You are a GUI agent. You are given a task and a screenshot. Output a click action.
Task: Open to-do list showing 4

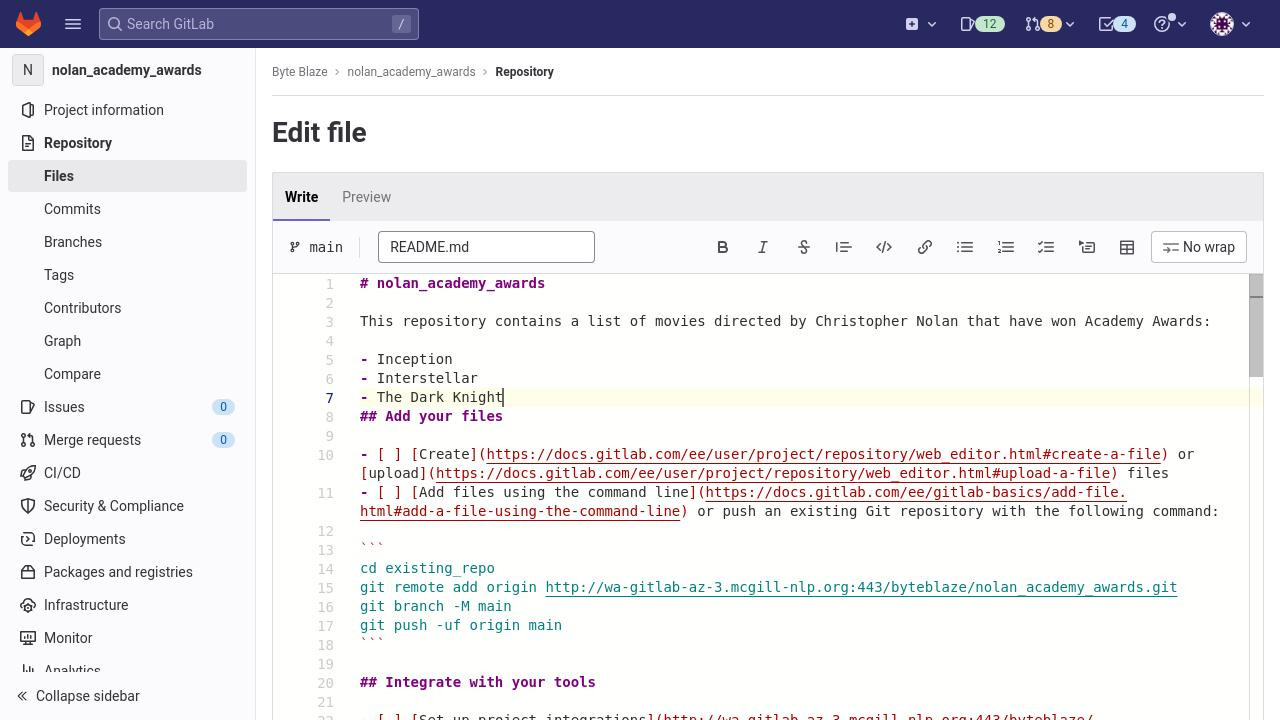click(1117, 24)
